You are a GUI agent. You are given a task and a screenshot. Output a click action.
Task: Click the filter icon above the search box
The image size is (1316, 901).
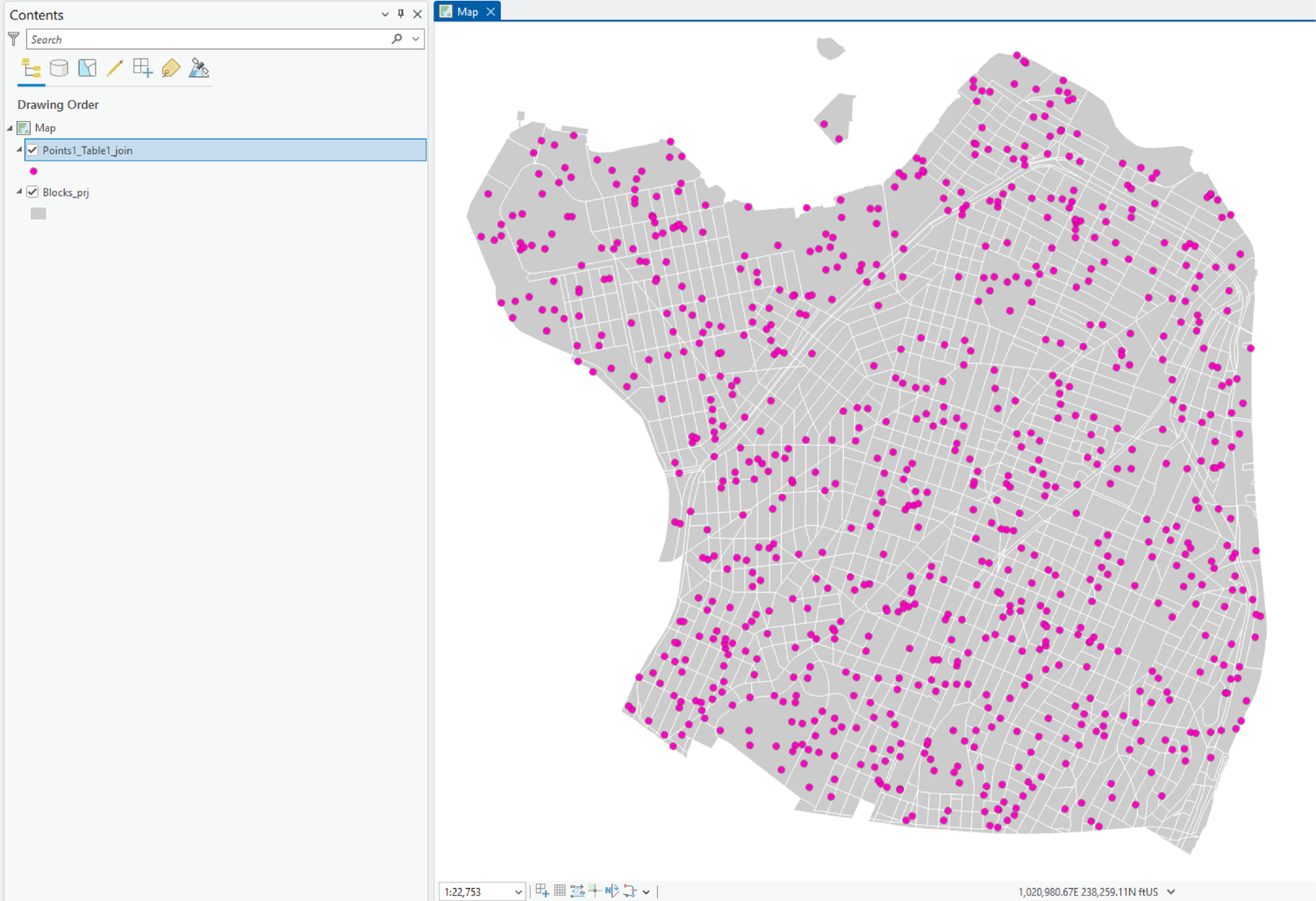[x=13, y=39]
